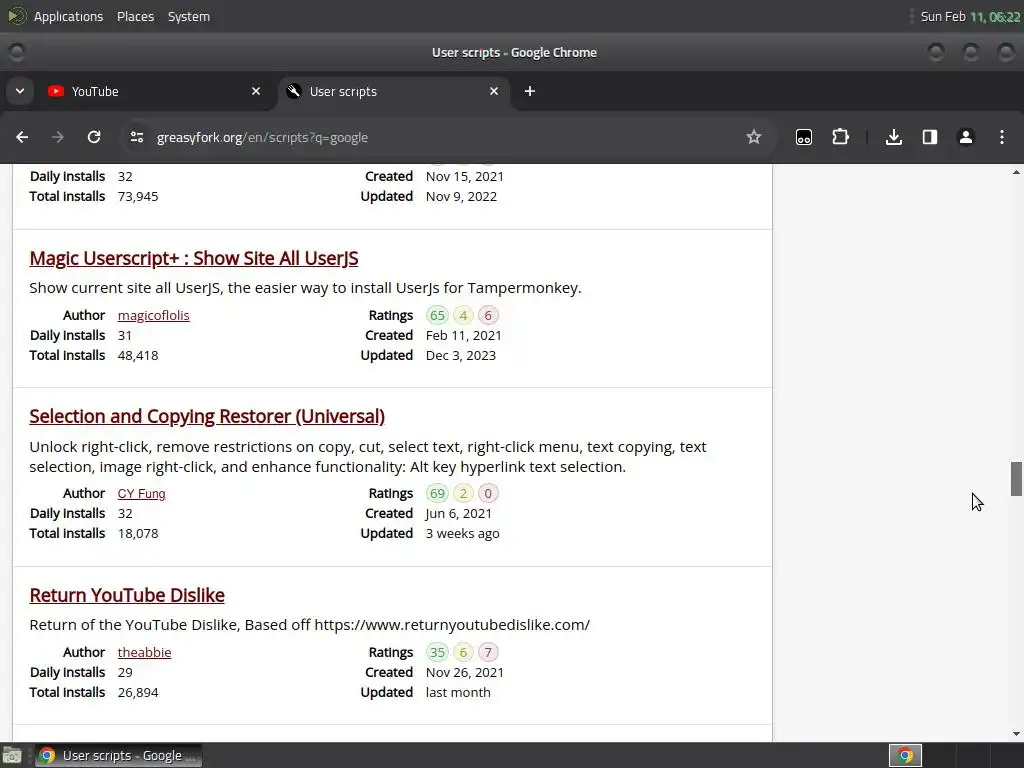Click total installs value 18,078
The height and width of the screenshot is (768, 1024).
coord(138,534)
